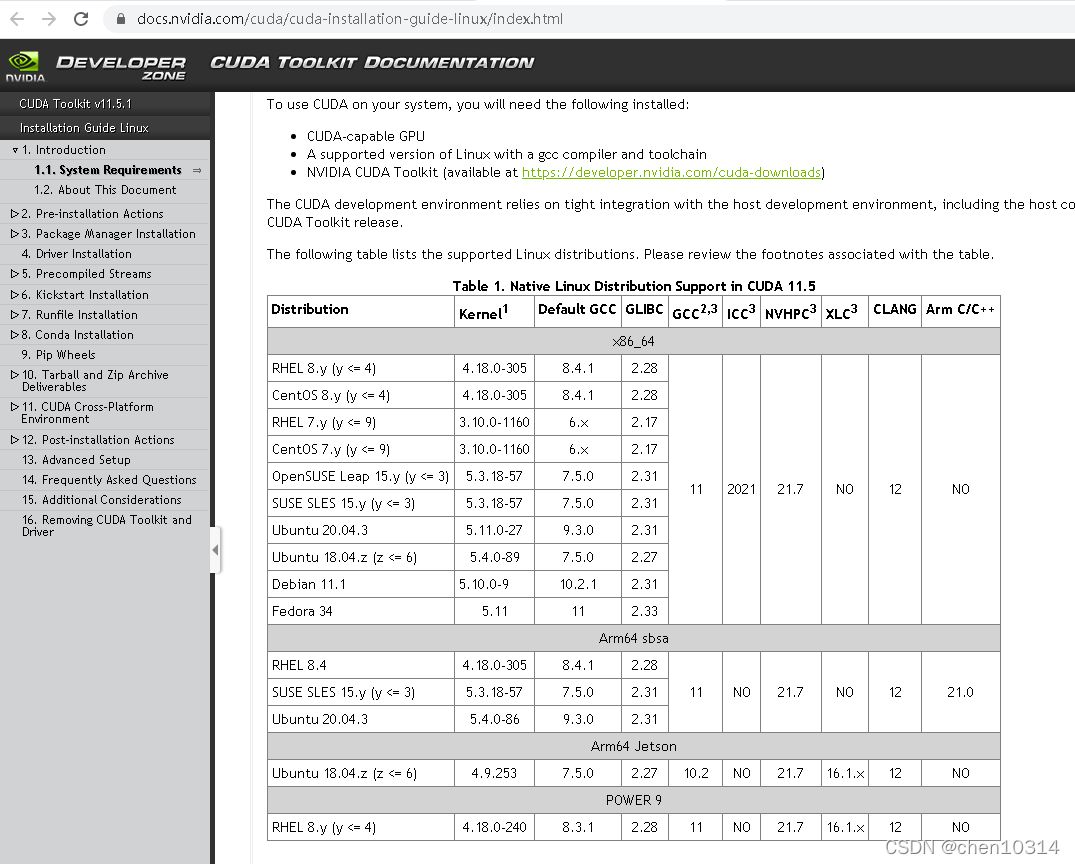Image resolution: width=1075 pixels, height=864 pixels.
Task: Open 11. CUDA Cross-Platform Environment section
Action: (88, 413)
